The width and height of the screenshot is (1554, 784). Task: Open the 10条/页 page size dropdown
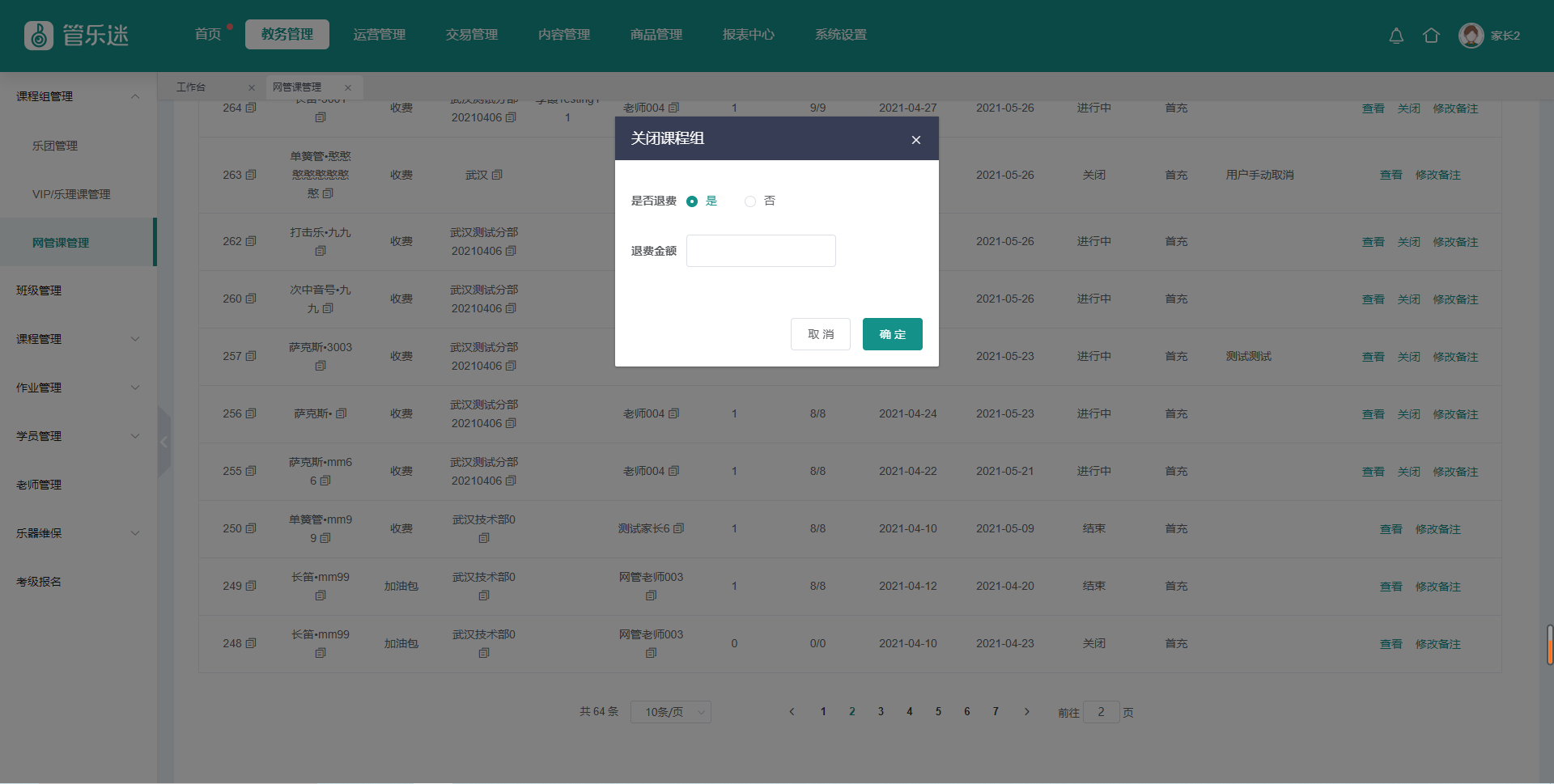pos(670,712)
